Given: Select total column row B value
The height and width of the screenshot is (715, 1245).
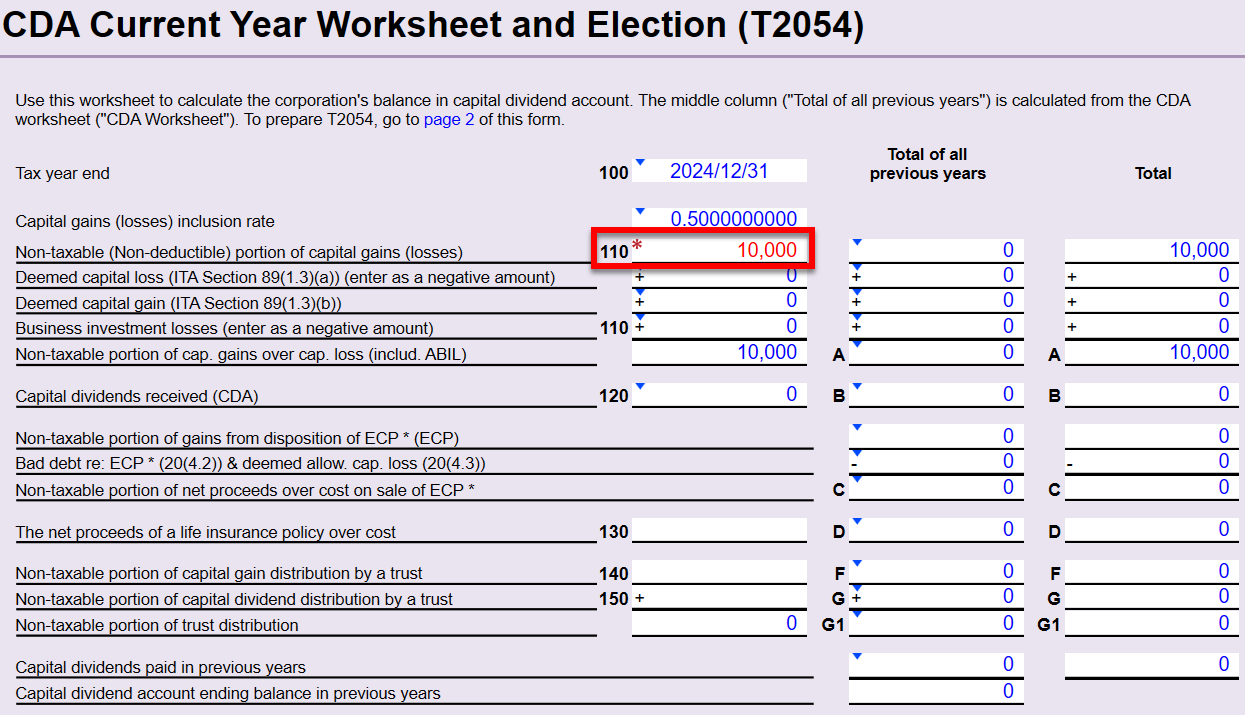Looking at the screenshot, I should (x=1152, y=394).
